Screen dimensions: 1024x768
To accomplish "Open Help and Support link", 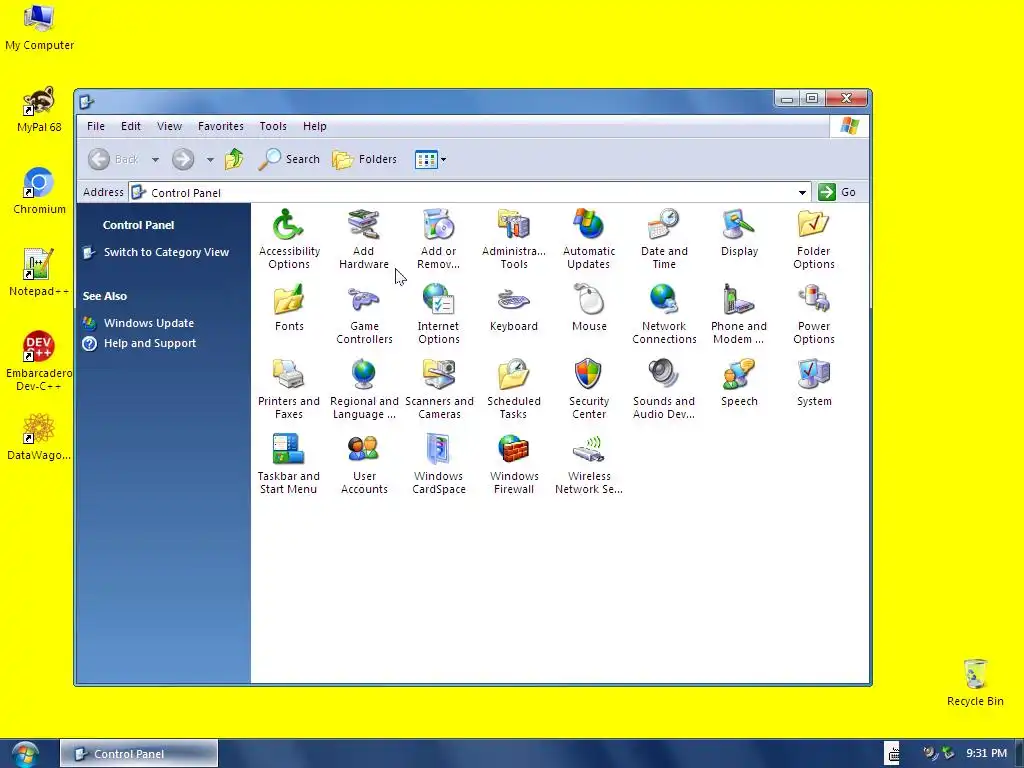I will 150,343.
